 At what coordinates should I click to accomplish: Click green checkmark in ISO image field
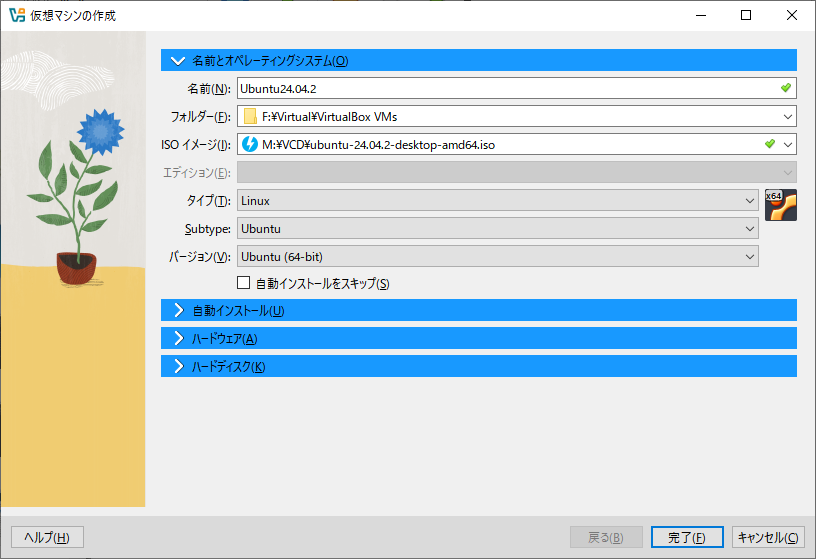[770, 144]
